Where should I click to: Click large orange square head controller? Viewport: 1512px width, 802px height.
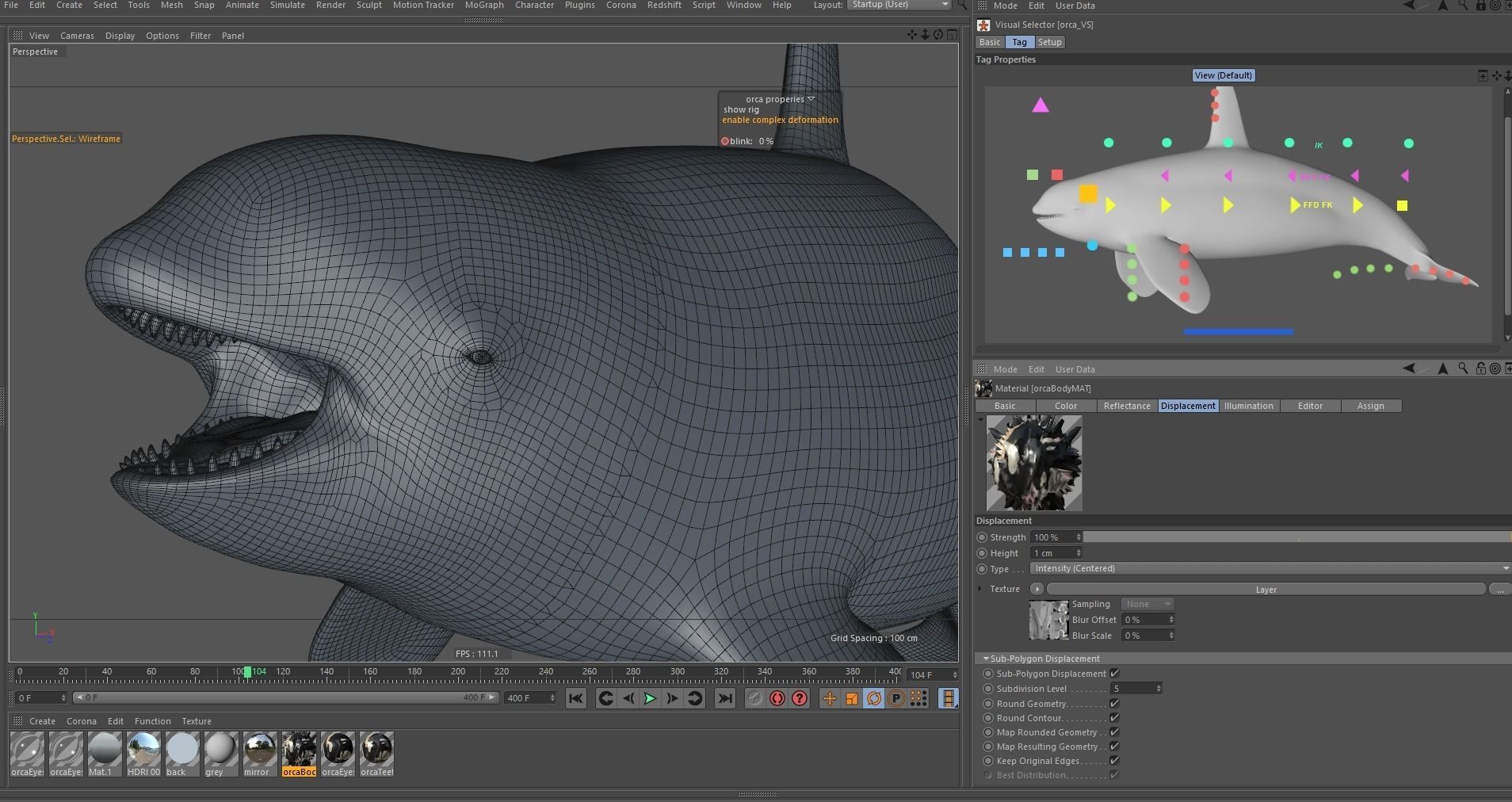[x=1087, y=194]
